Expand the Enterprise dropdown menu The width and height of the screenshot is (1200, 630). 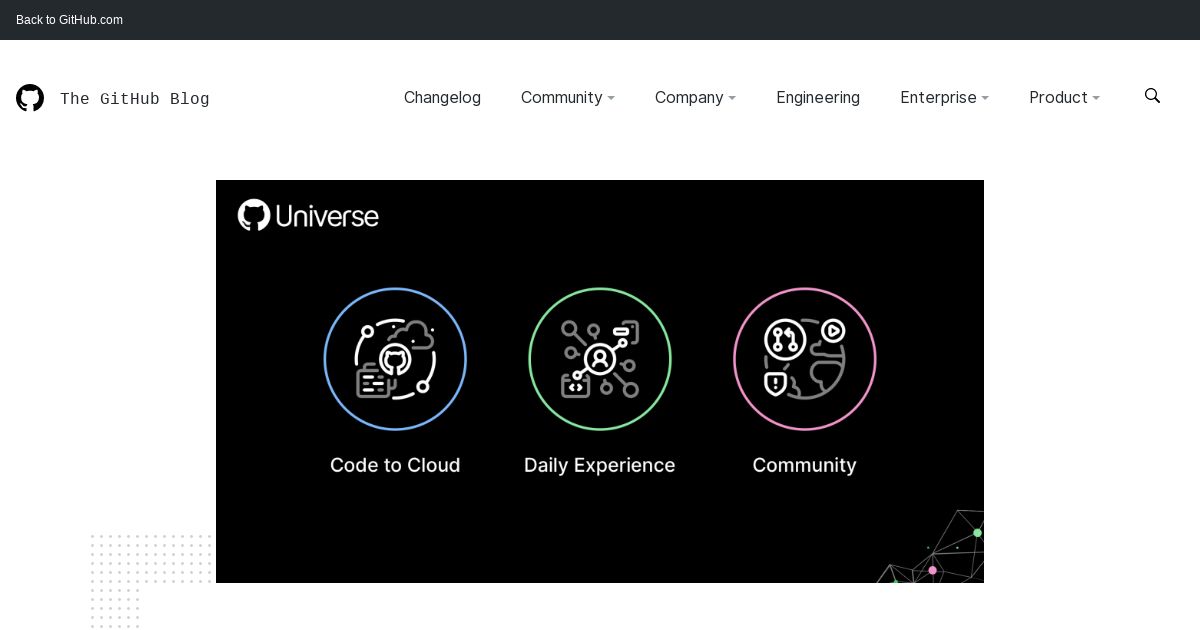click(x=944, y=97)
